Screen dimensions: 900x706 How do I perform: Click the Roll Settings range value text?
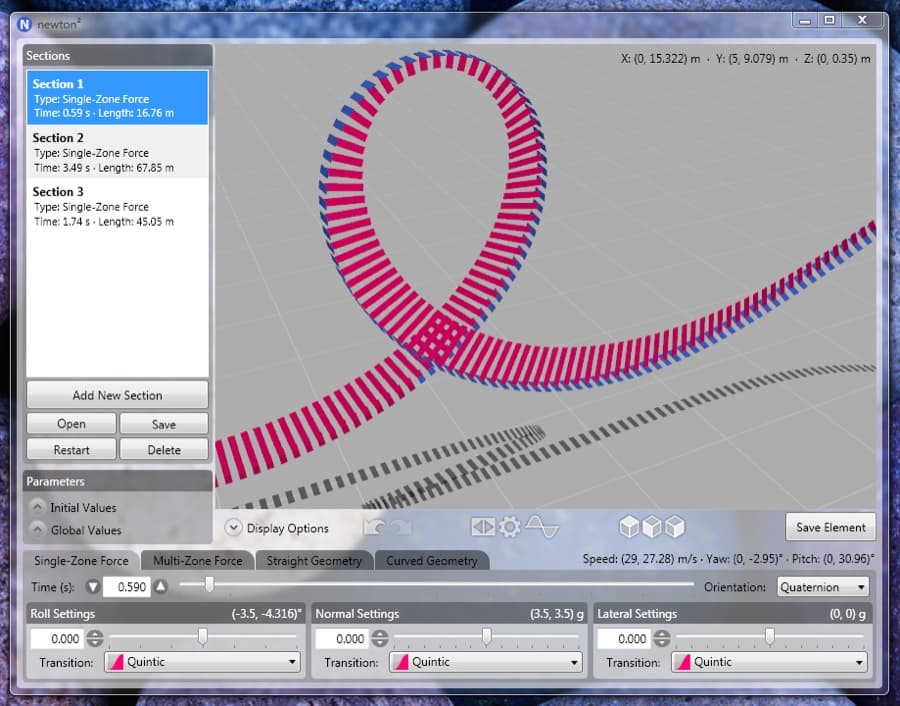(x=266, y=614)
